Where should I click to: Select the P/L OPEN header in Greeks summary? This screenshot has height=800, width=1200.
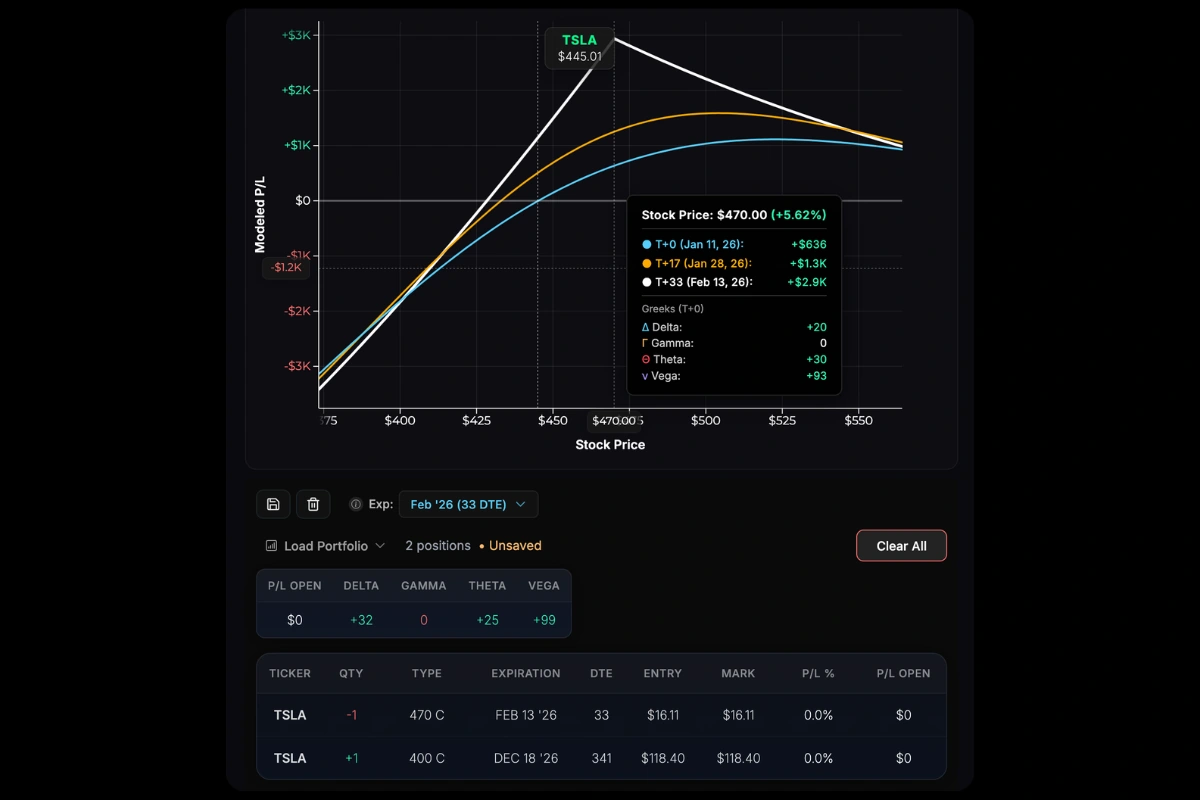coord(293,585)
